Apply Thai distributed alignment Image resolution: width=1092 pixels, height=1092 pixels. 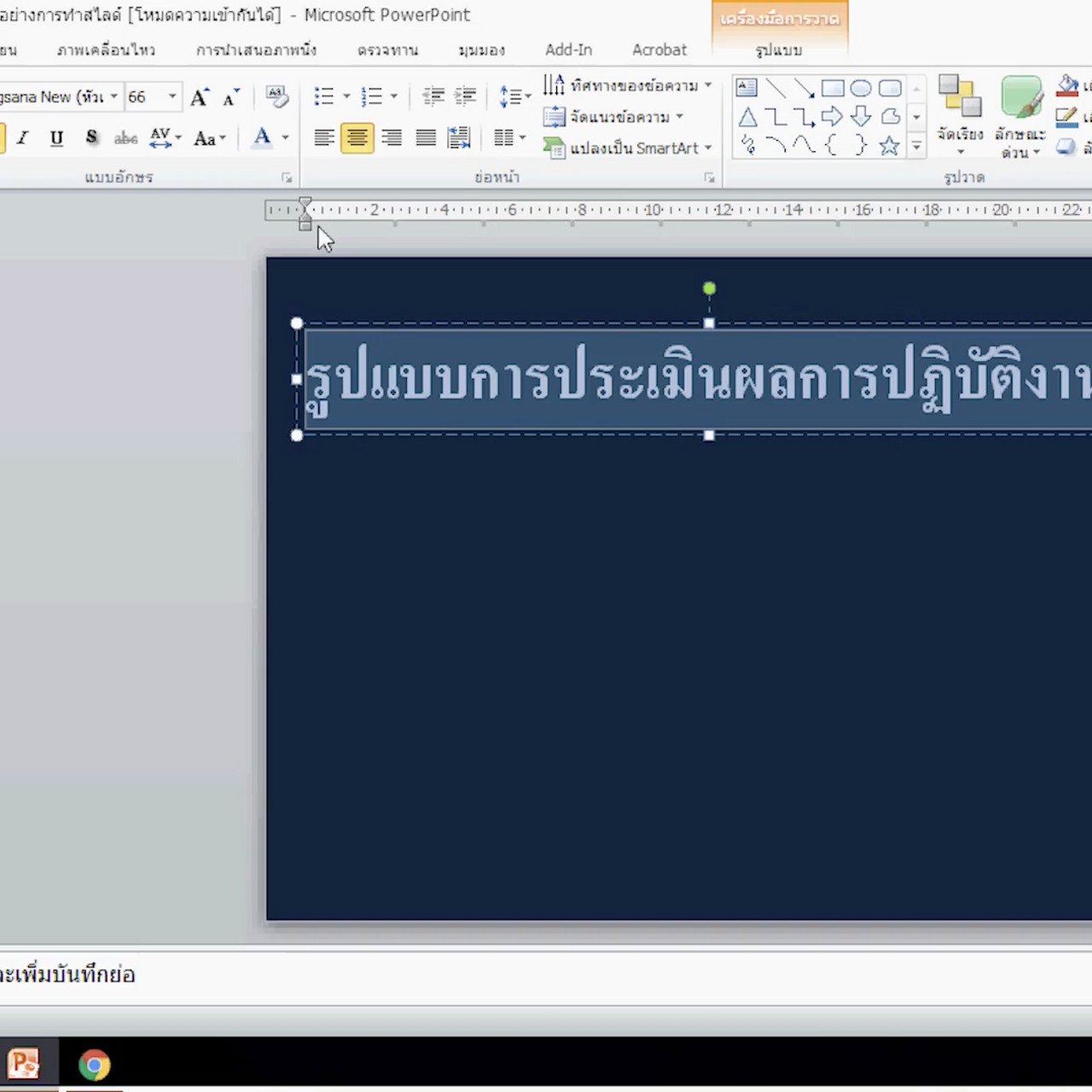click(459, 137)
